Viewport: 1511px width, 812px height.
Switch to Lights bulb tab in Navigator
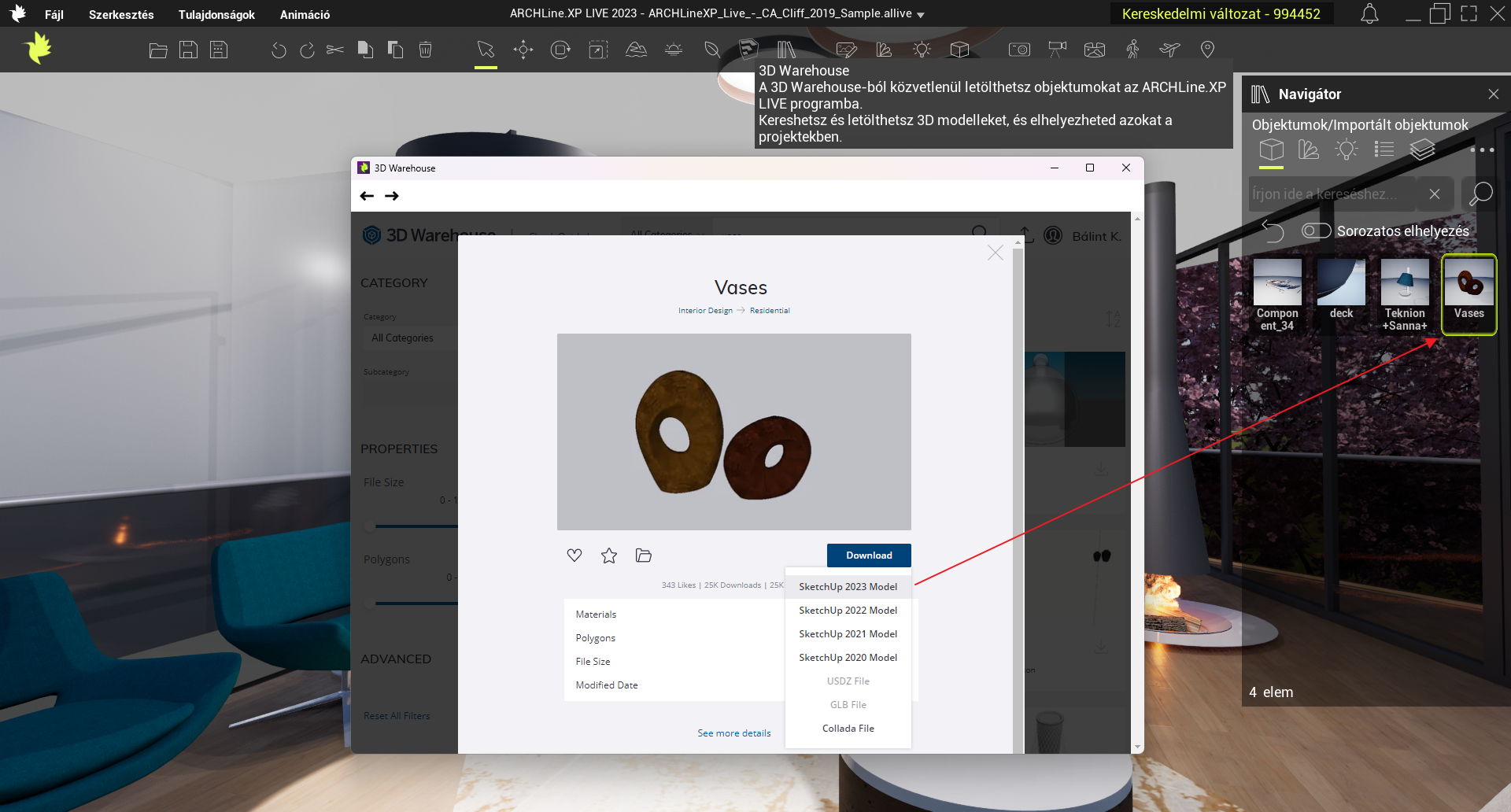coord(1347,149)
